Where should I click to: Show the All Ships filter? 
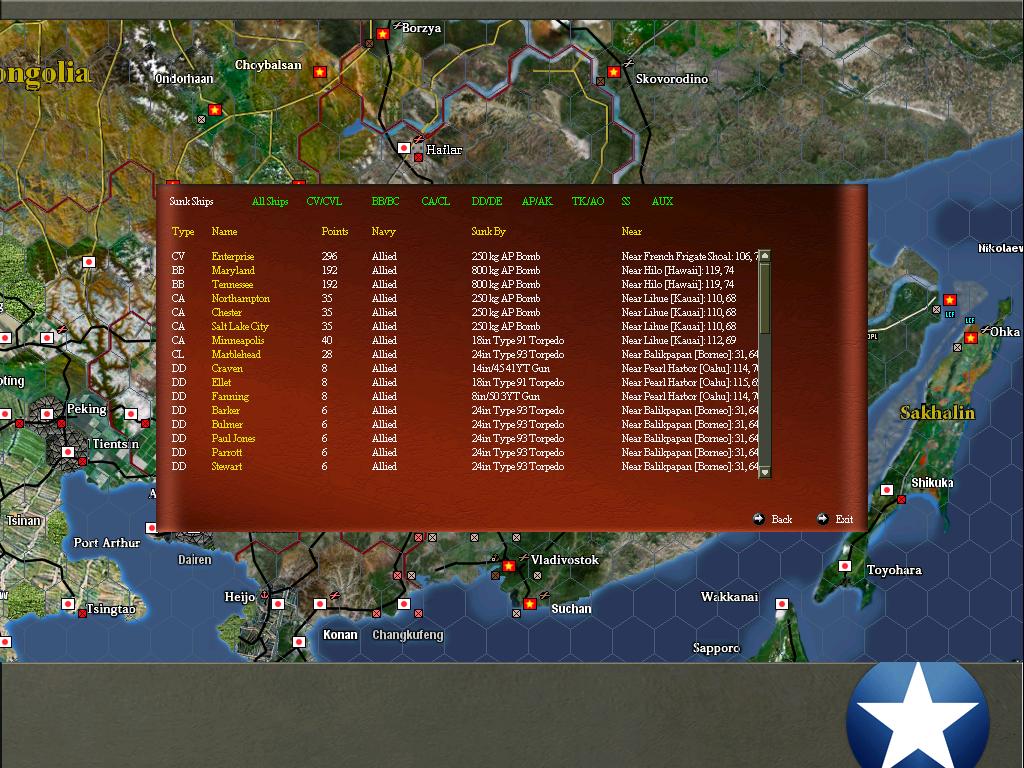click(x=270, y=201)
